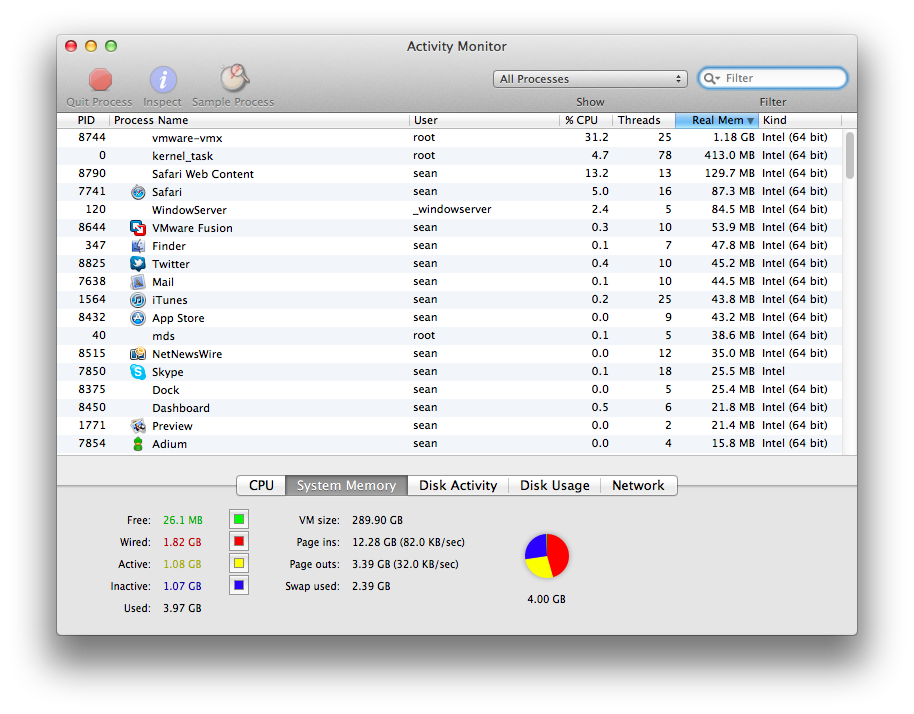Select the kernel_task process row

click(x=450, y=156)
